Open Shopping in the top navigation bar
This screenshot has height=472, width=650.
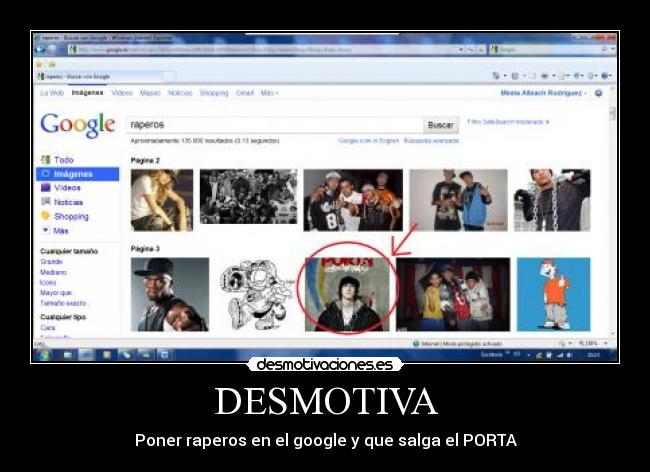214,93
